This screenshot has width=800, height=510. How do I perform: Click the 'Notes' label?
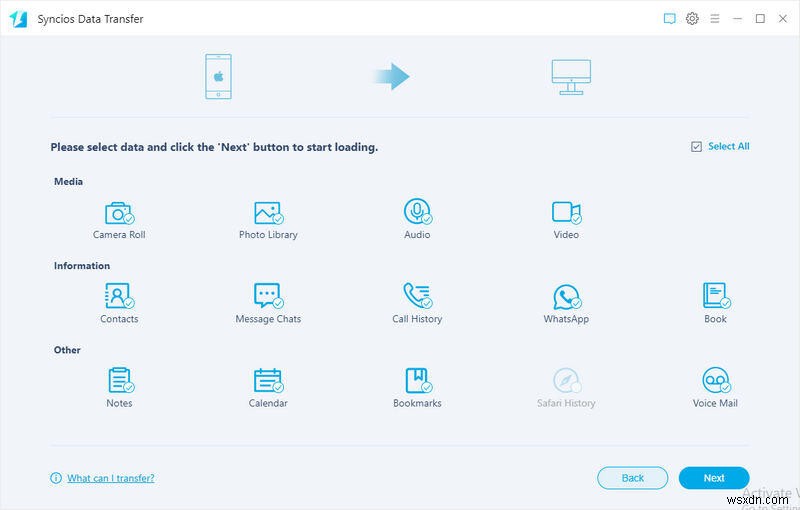(x=119, y=403)
